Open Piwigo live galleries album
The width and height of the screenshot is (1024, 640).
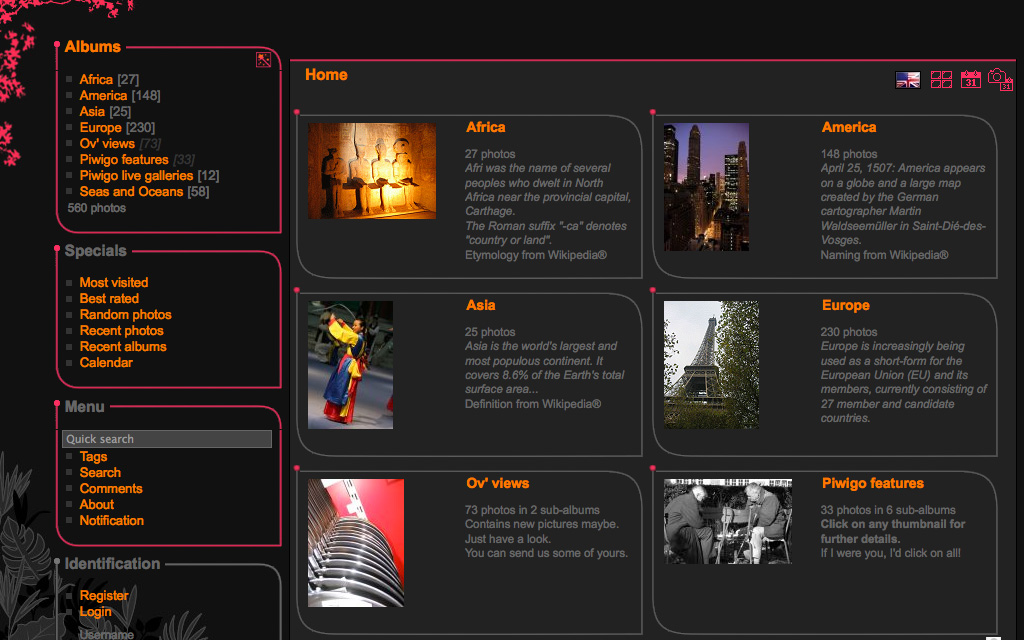(136, 176)
